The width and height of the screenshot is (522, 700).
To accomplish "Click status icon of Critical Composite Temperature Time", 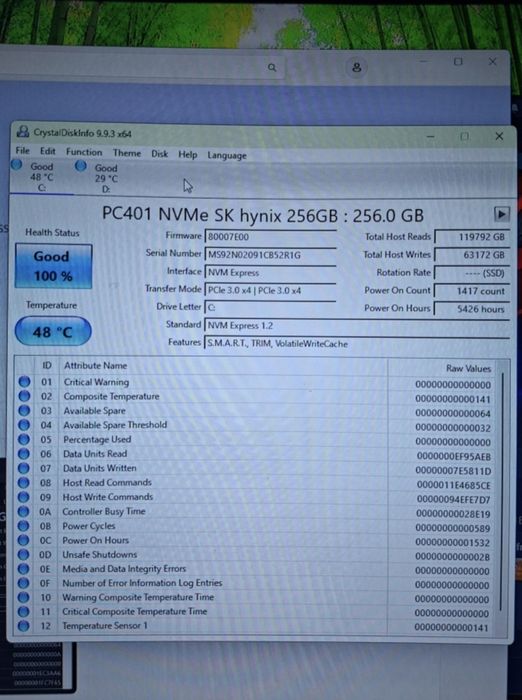I will coord(24,612).
